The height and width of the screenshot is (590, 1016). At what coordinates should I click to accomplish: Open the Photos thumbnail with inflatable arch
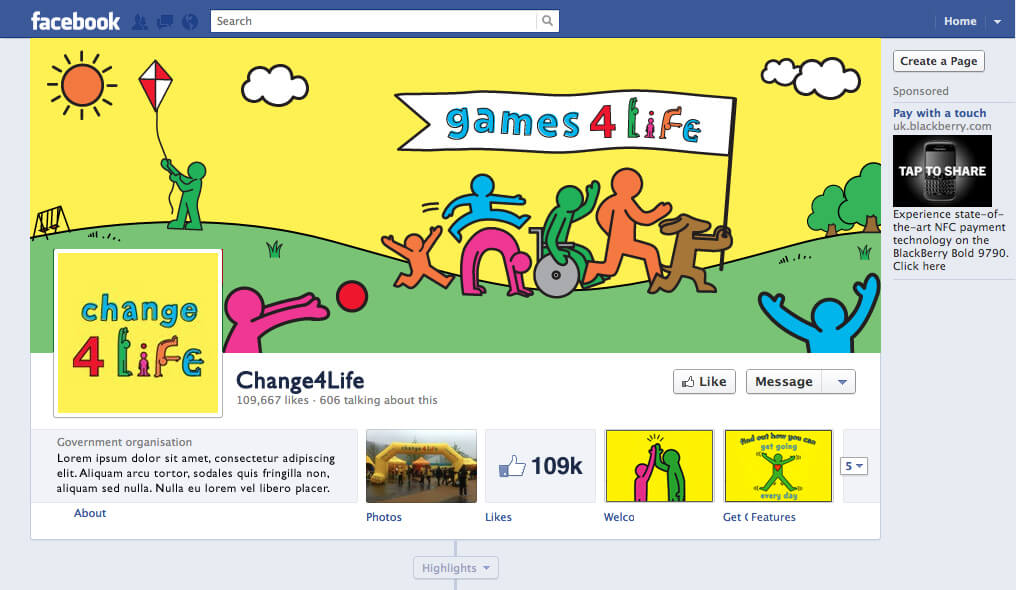pyautogui.click(x=421, y=466)
